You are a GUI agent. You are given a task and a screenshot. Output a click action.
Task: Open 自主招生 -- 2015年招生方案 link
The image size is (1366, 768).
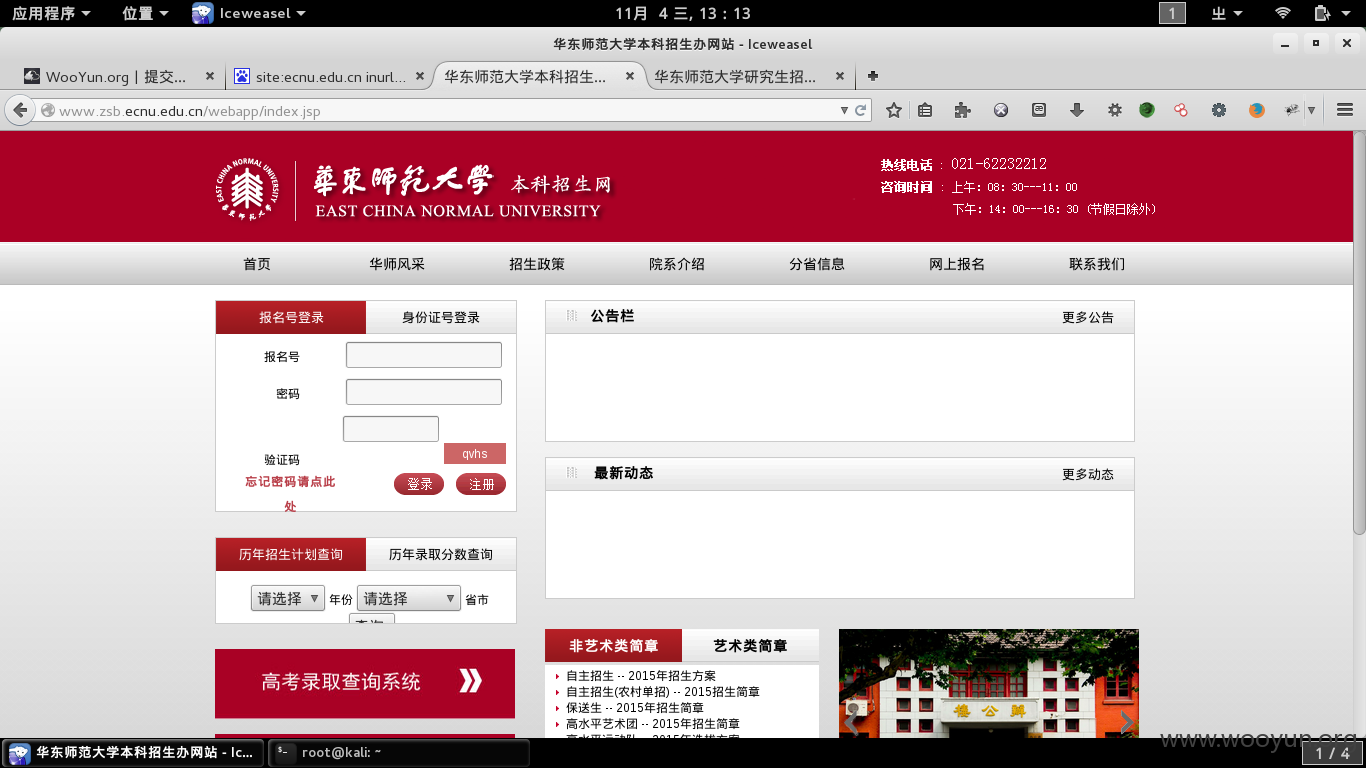[641, 676]
